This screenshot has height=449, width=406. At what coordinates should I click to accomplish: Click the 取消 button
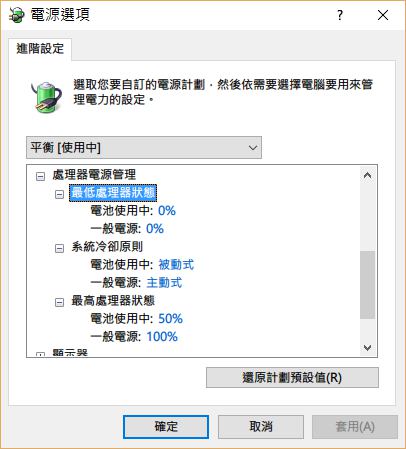pos(261,427)
